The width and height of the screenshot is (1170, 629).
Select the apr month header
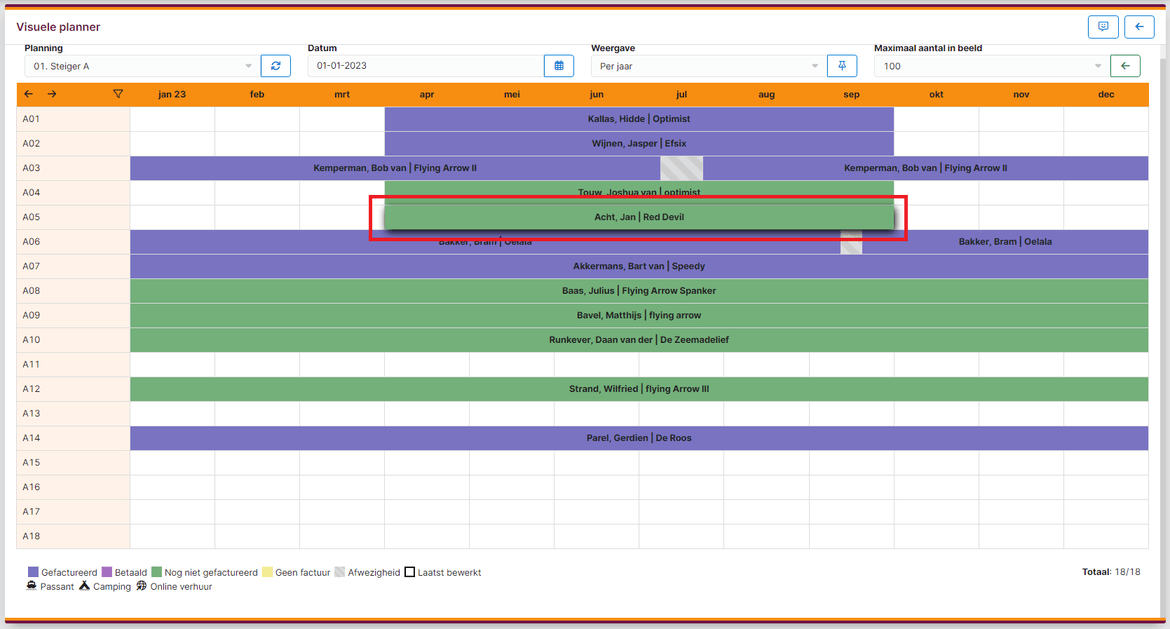[427, 94]
